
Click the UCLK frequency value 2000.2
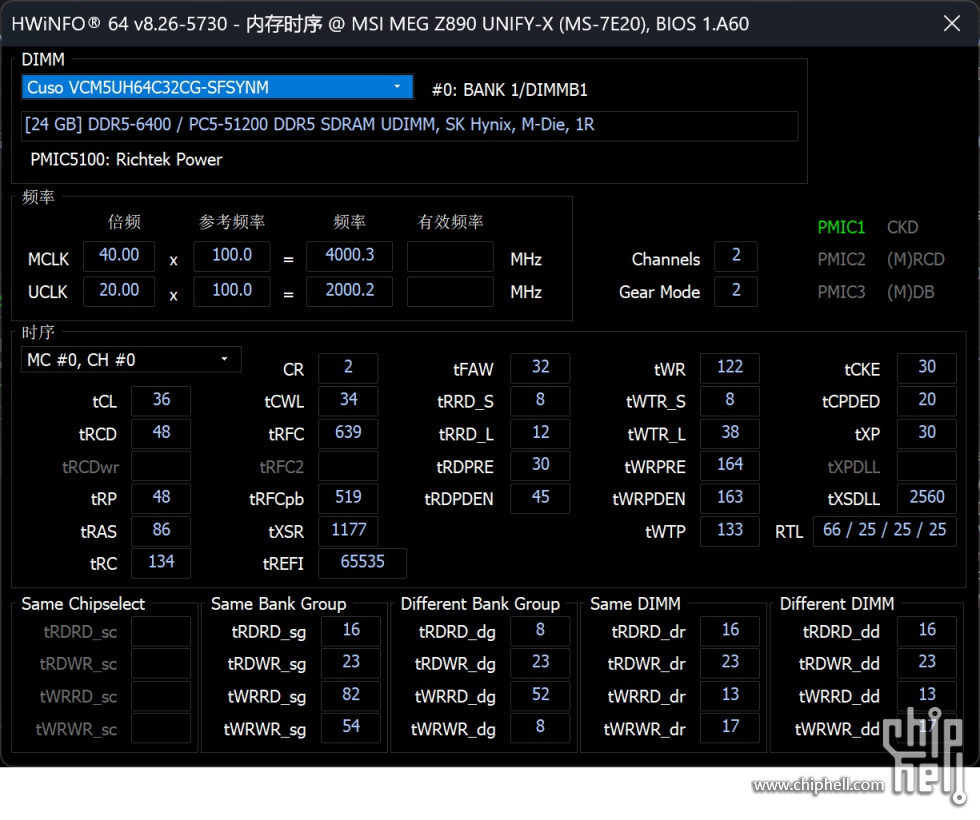(349, 290)
